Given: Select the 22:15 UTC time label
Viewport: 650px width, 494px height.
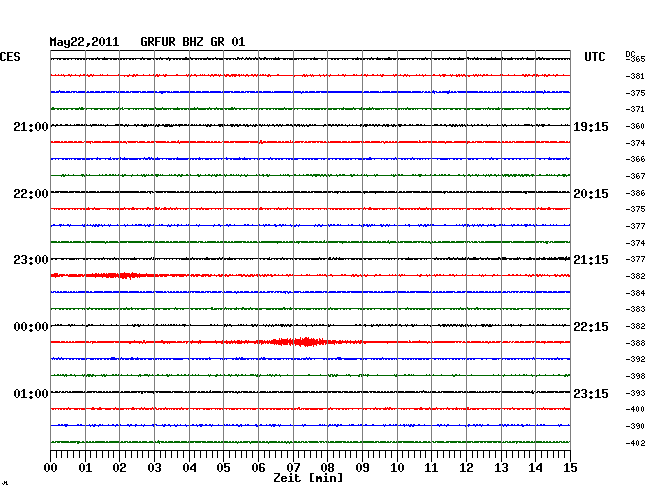Looking at the screenshot, I should point(591,327).
